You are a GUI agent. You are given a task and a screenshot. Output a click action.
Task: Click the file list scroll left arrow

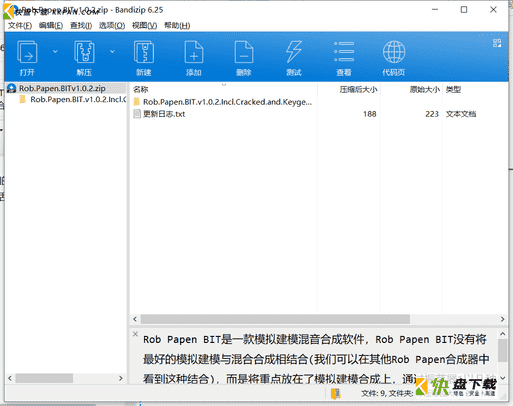[x=135, y=319]
